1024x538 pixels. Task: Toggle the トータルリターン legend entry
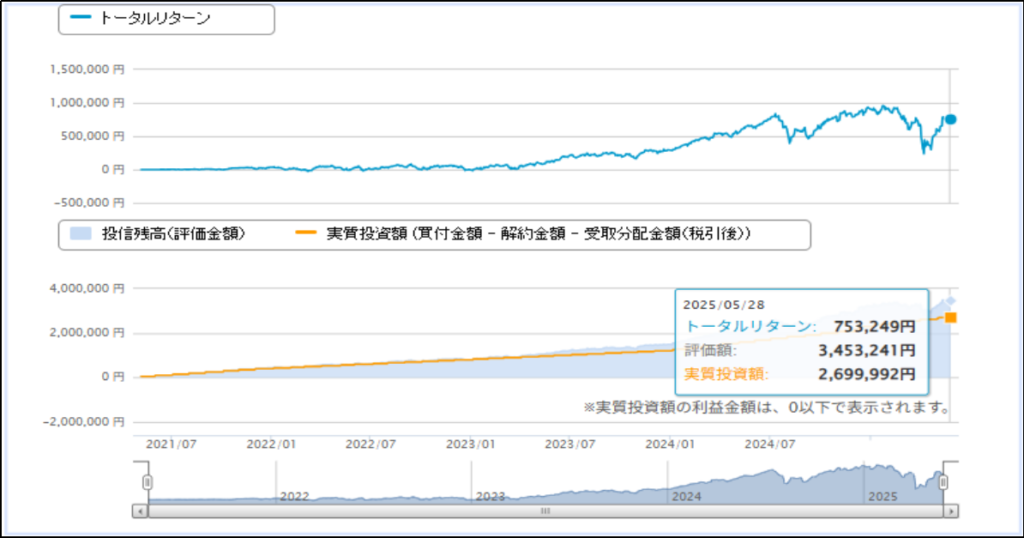140,18
